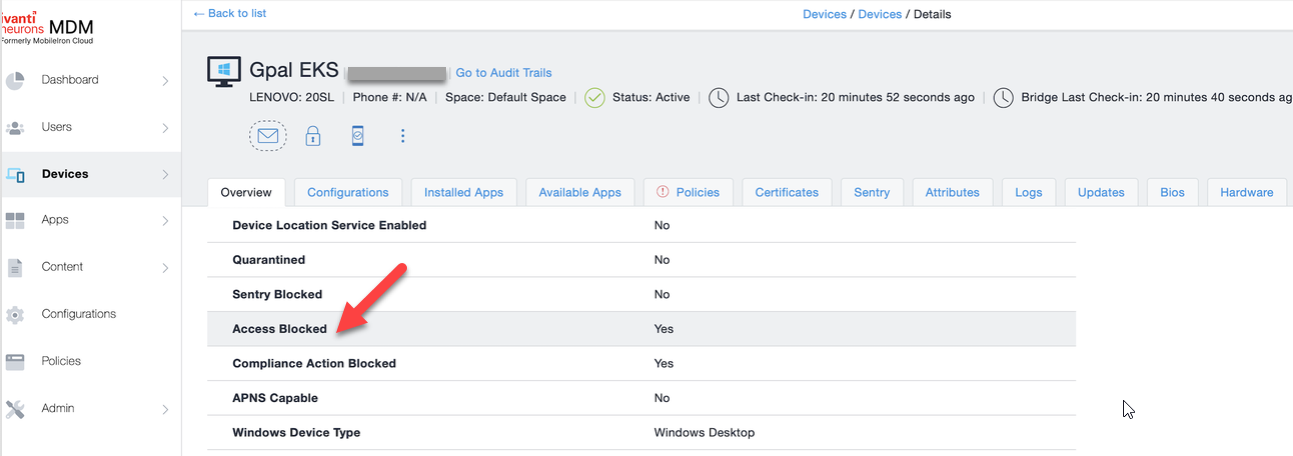The width and height of the screenshot is (1293, 456).
Task: Click the first Devices breadcrumb link
Action: click(823, 14)
